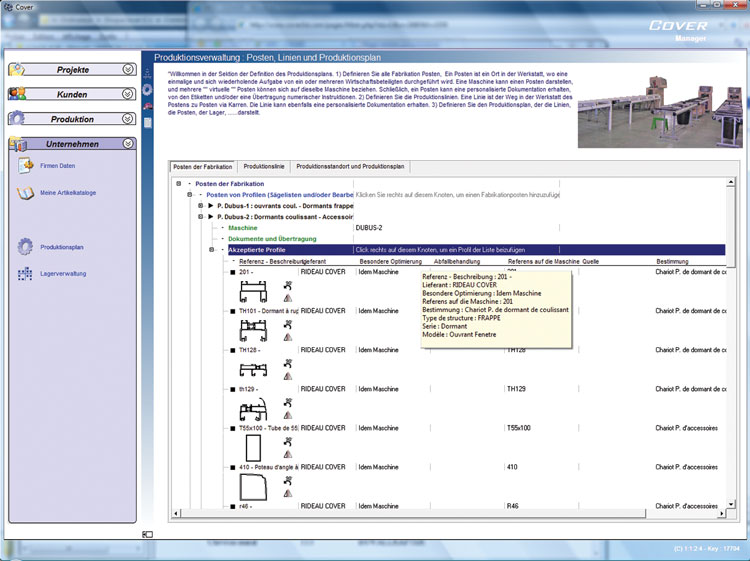
Task: Click the Projekte folder icon
Action: pos(17,69)
